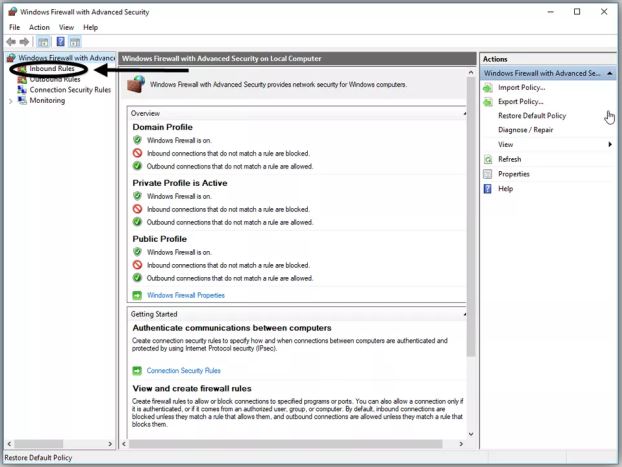Click the green arrow beside Connection Security Rules link
Screen dimensions: 622x467
[137, 371]
